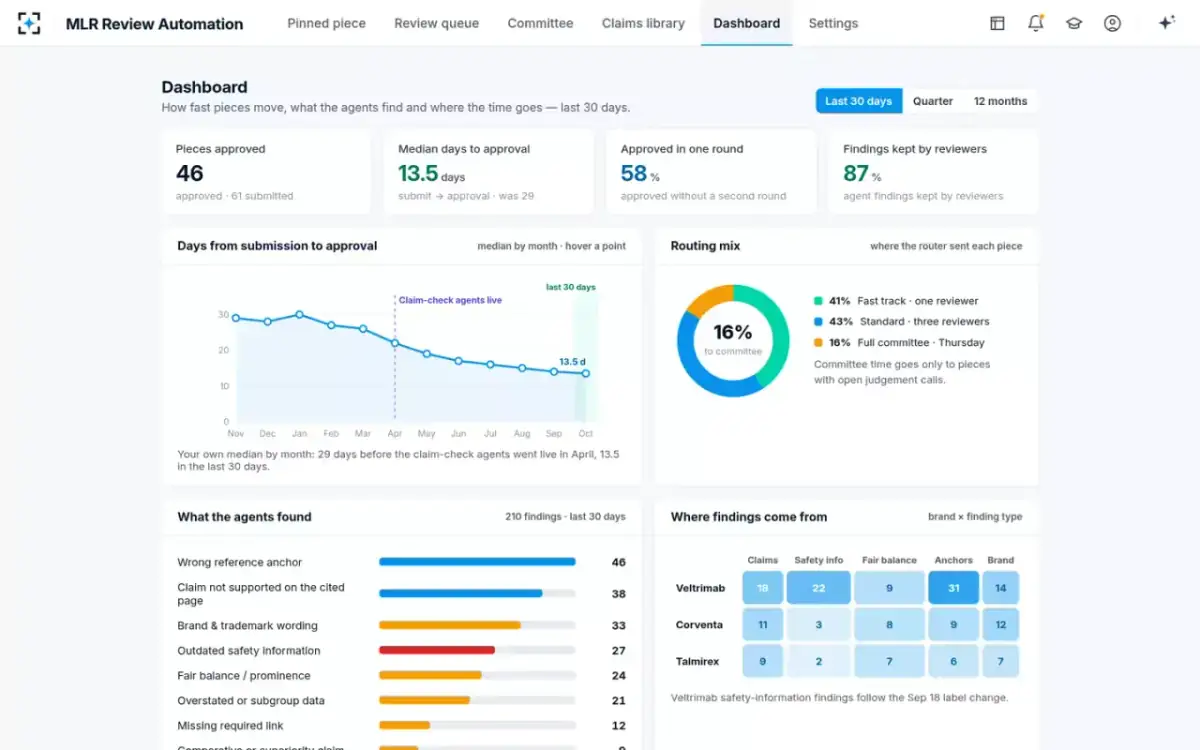The width and height of the screenshot is (1200, 750).
Task: Click the Apr data point on chart
Action: coord(395,343)
